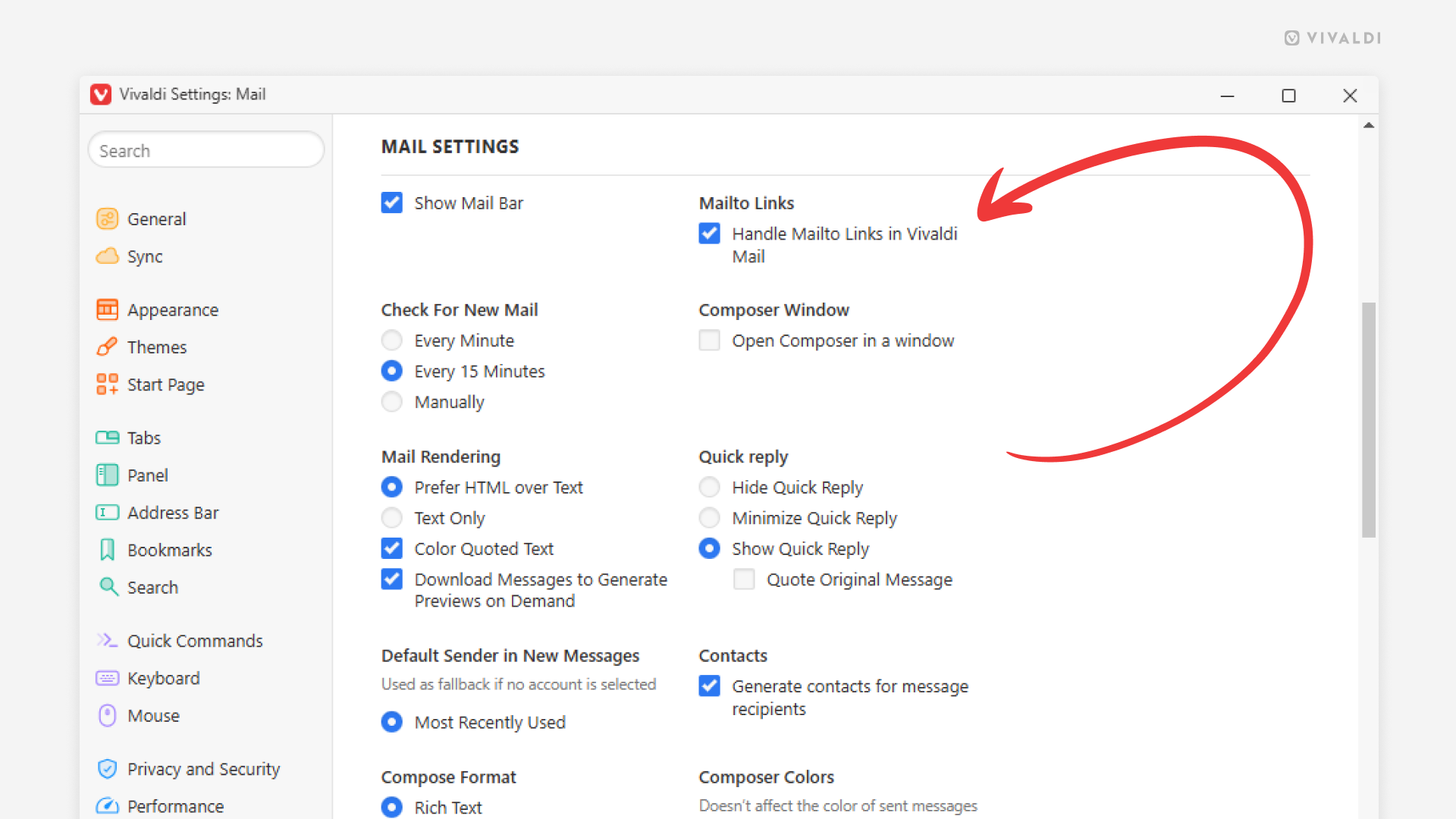Click the Address Bar icon
This screenshot has height=819, width=1456.
pos(107,513)
